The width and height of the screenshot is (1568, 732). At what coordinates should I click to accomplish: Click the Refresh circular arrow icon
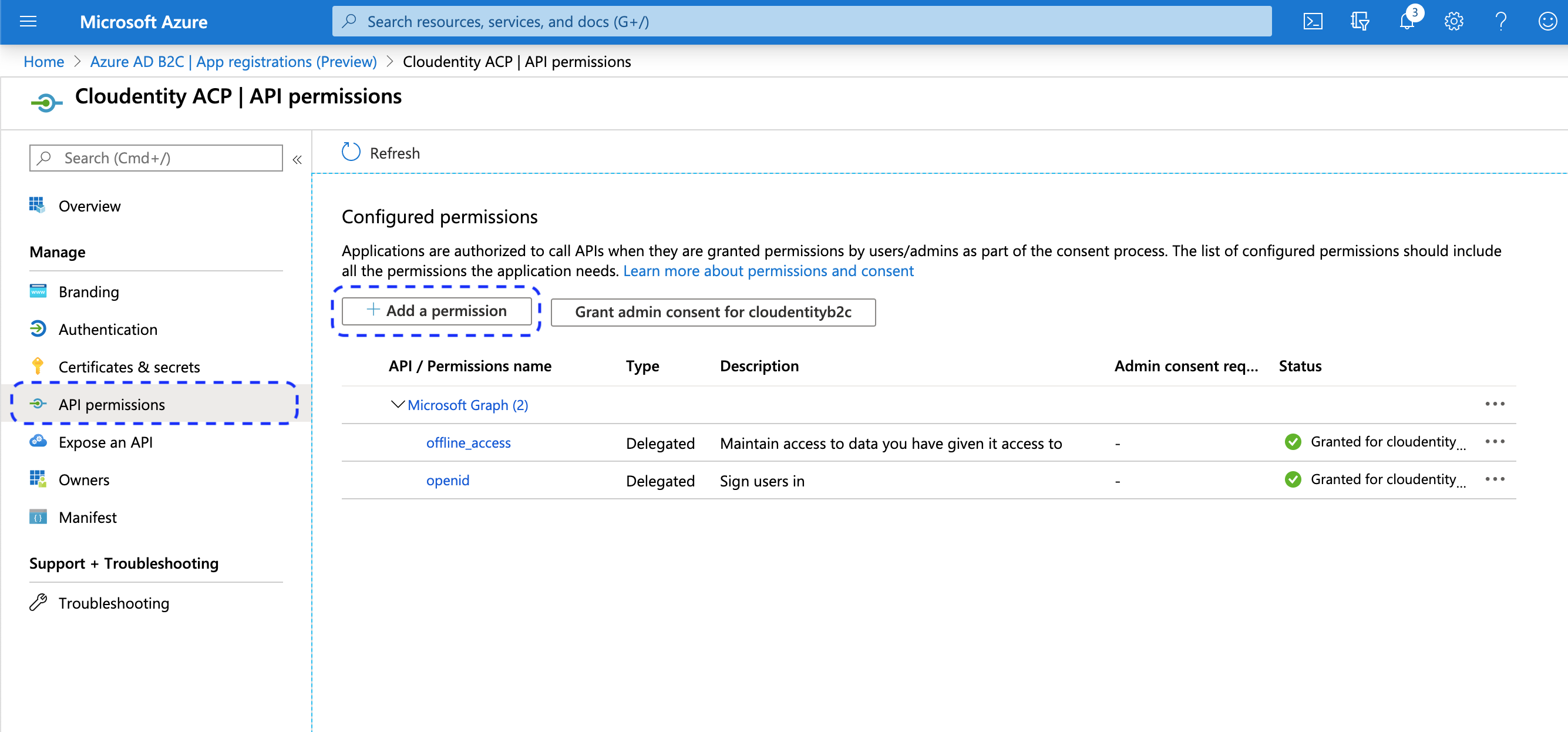pos(351,152)
